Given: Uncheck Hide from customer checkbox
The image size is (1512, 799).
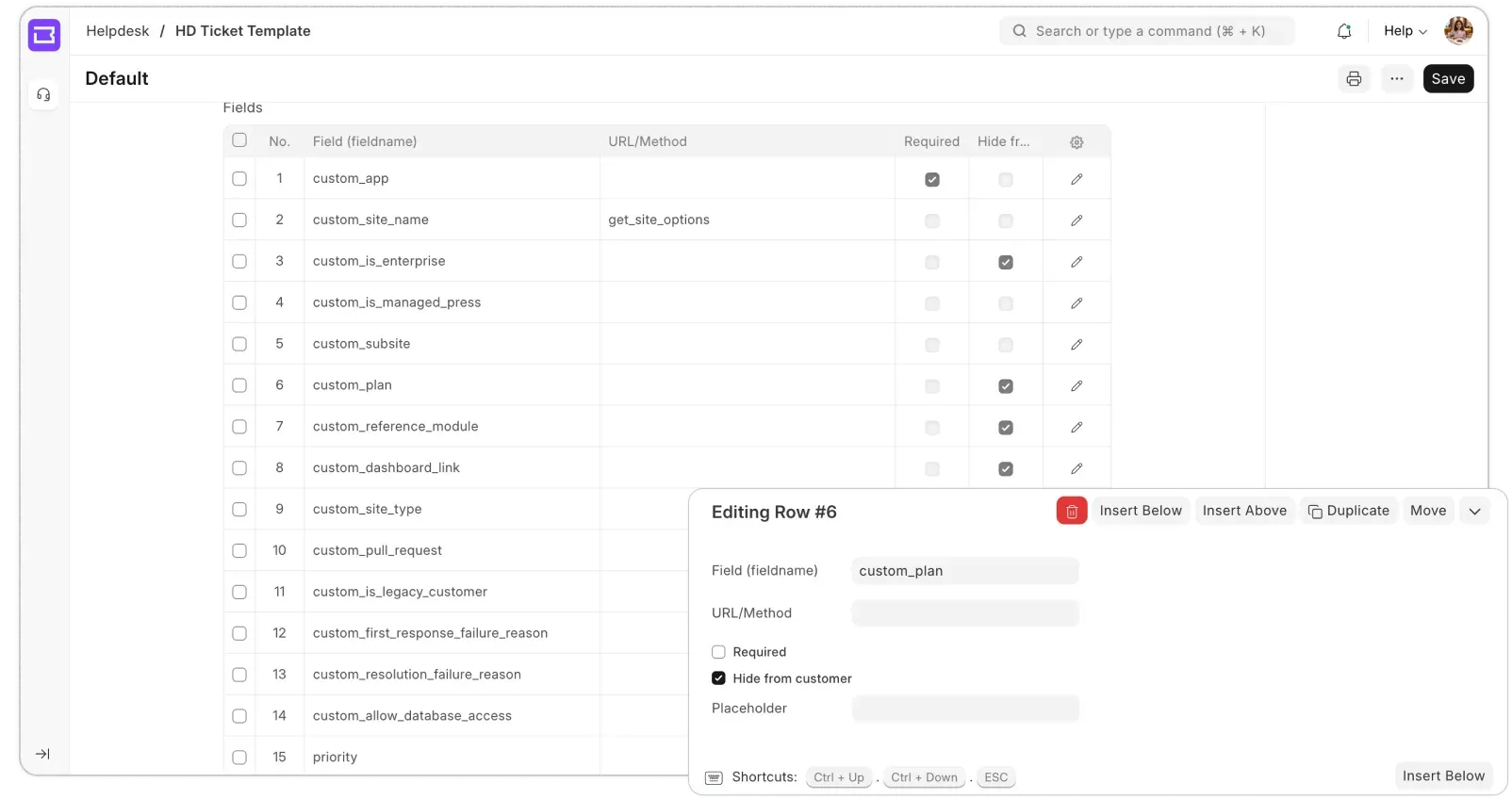Looking at the screenshot, I should pyautogui.click(x=718, y=678).
